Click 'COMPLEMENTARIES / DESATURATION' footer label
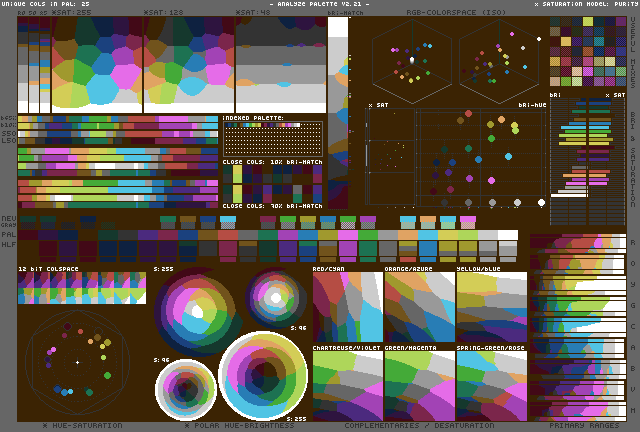The height and width of the screenshot is (432, 640). pos(419,425)
